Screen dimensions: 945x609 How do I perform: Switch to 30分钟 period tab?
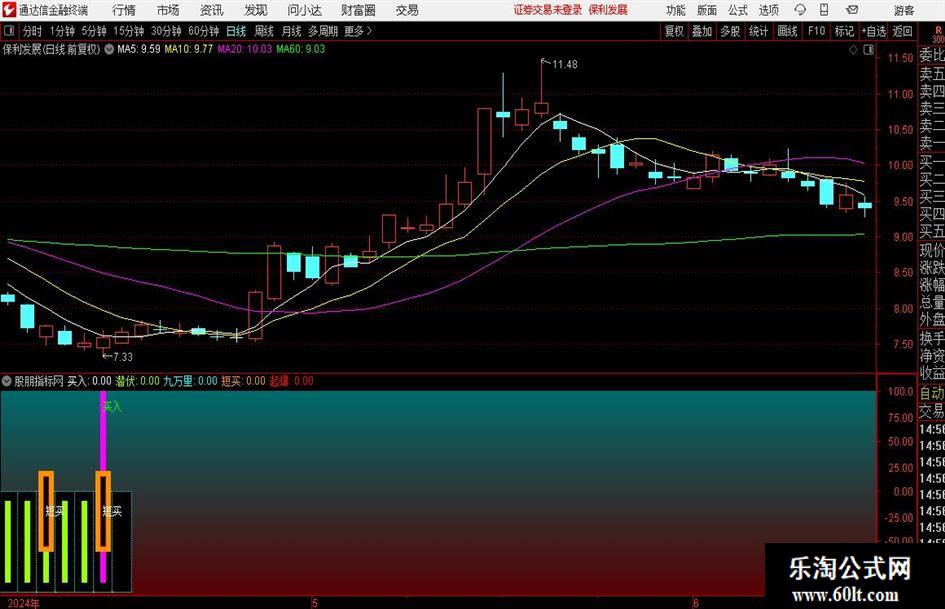point(166,31)
